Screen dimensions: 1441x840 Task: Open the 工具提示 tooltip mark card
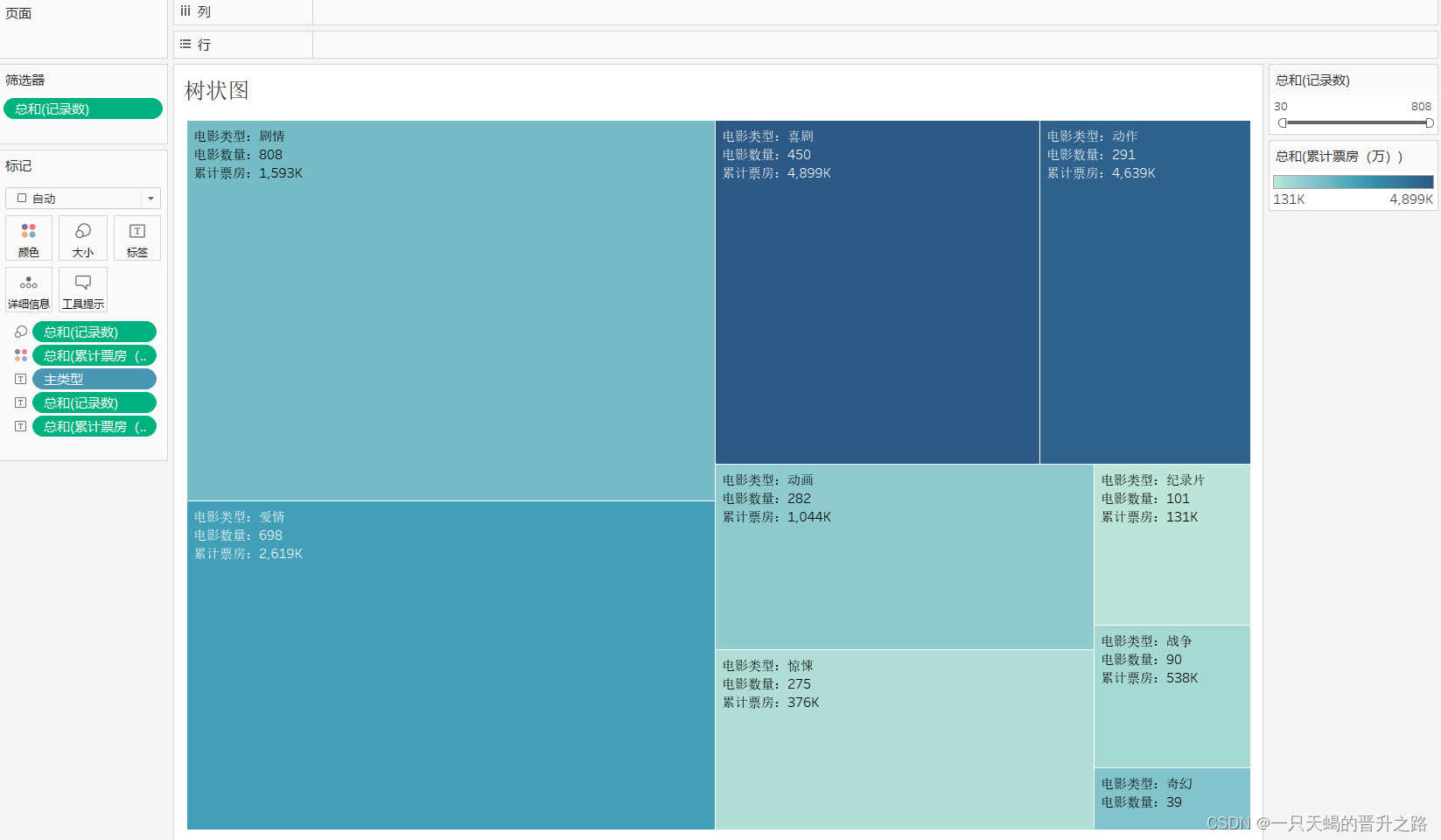(83, 290)
